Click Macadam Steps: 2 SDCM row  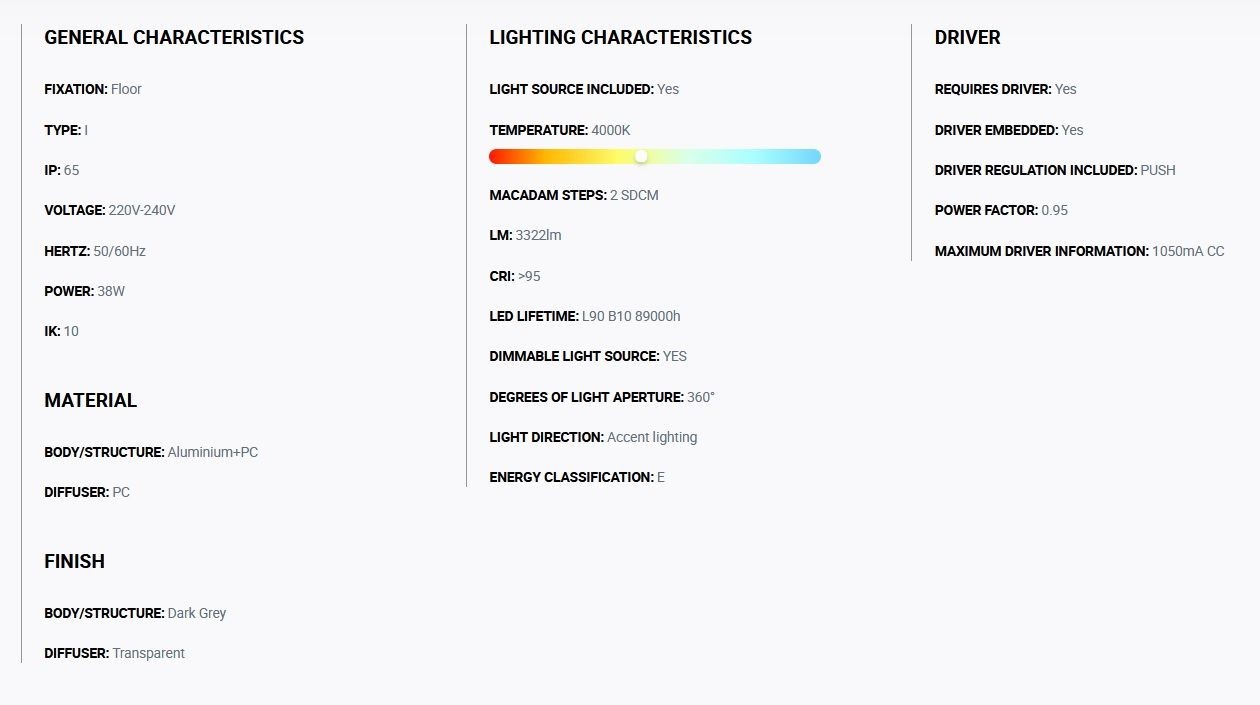point(574,195)
